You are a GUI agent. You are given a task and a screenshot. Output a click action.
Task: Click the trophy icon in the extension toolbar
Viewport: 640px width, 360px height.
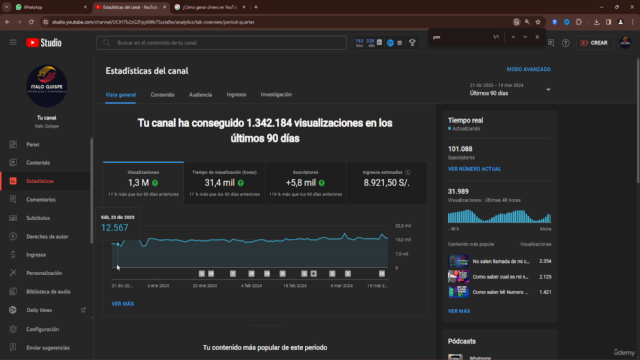(x=412, y=42)
